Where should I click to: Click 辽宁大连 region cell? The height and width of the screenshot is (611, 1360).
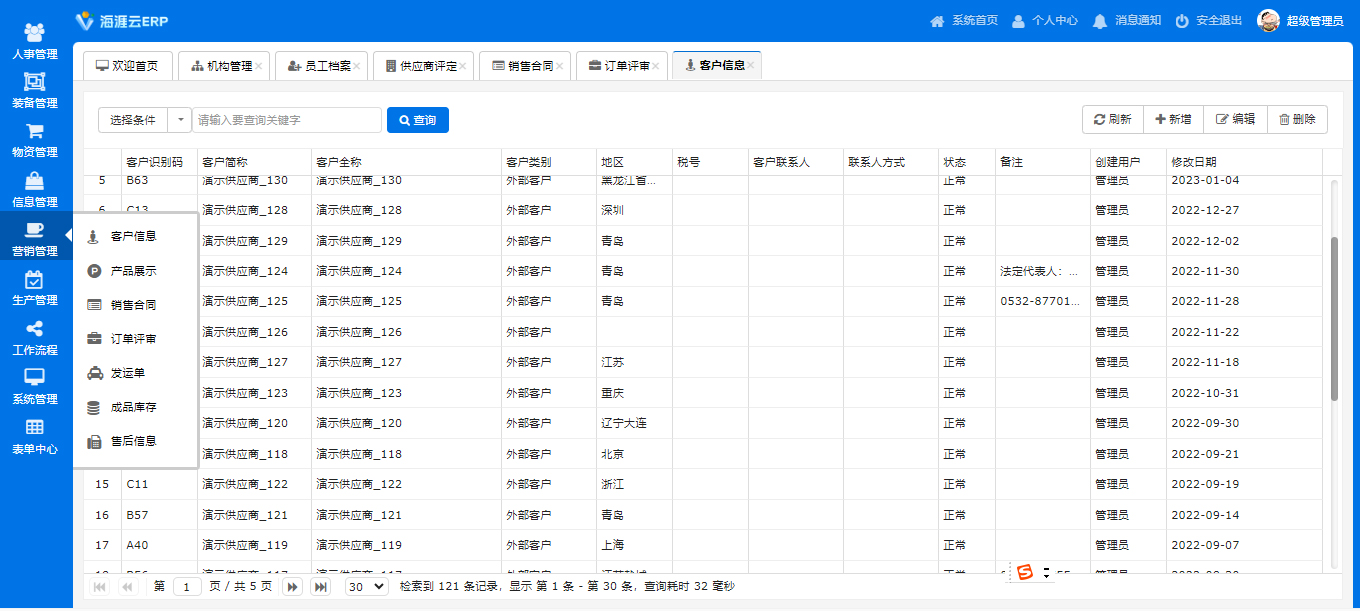(x=634, y=423)
